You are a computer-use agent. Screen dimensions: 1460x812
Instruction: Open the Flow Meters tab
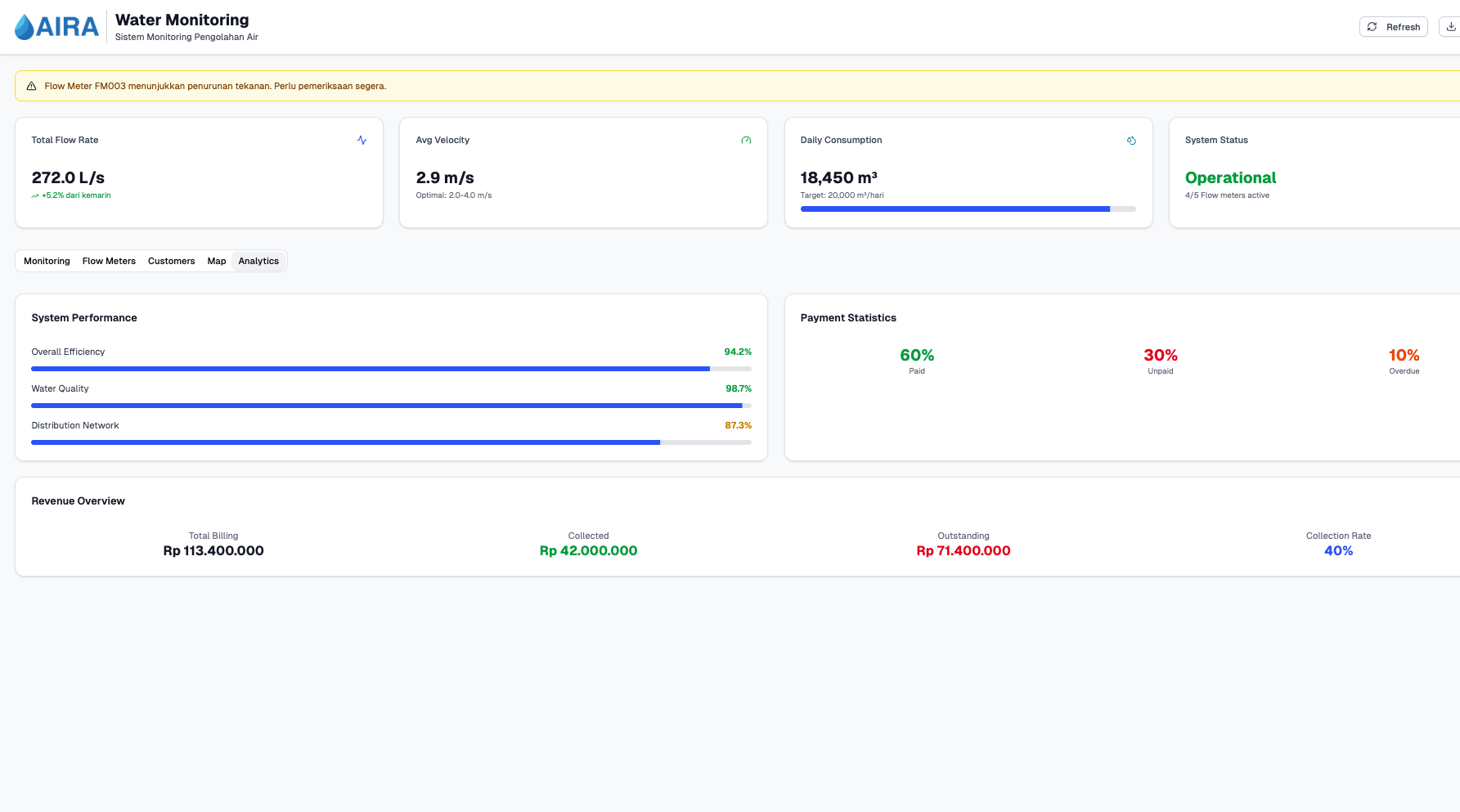point(109,261)
